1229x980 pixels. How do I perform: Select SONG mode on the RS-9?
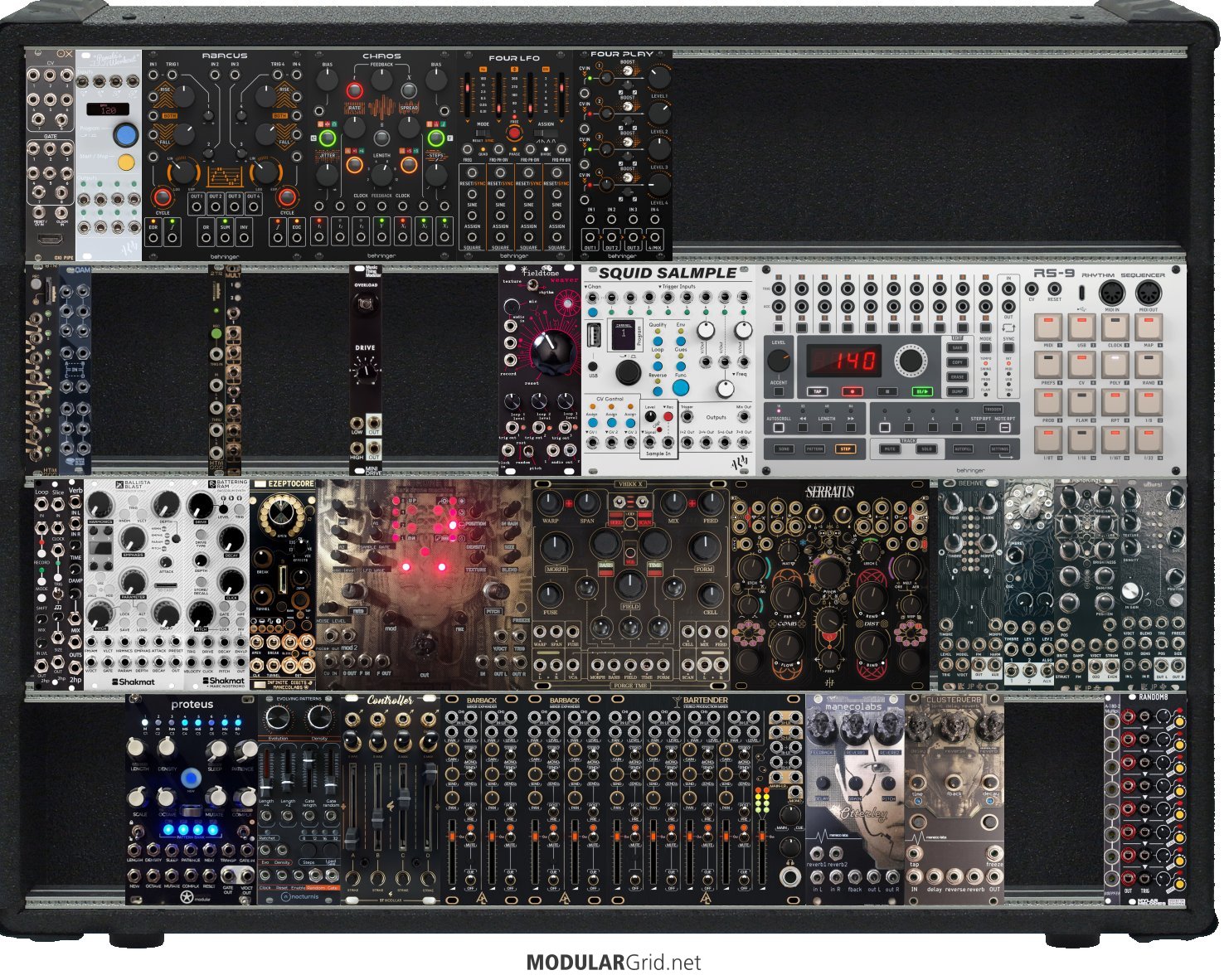(x=785, y=449)
